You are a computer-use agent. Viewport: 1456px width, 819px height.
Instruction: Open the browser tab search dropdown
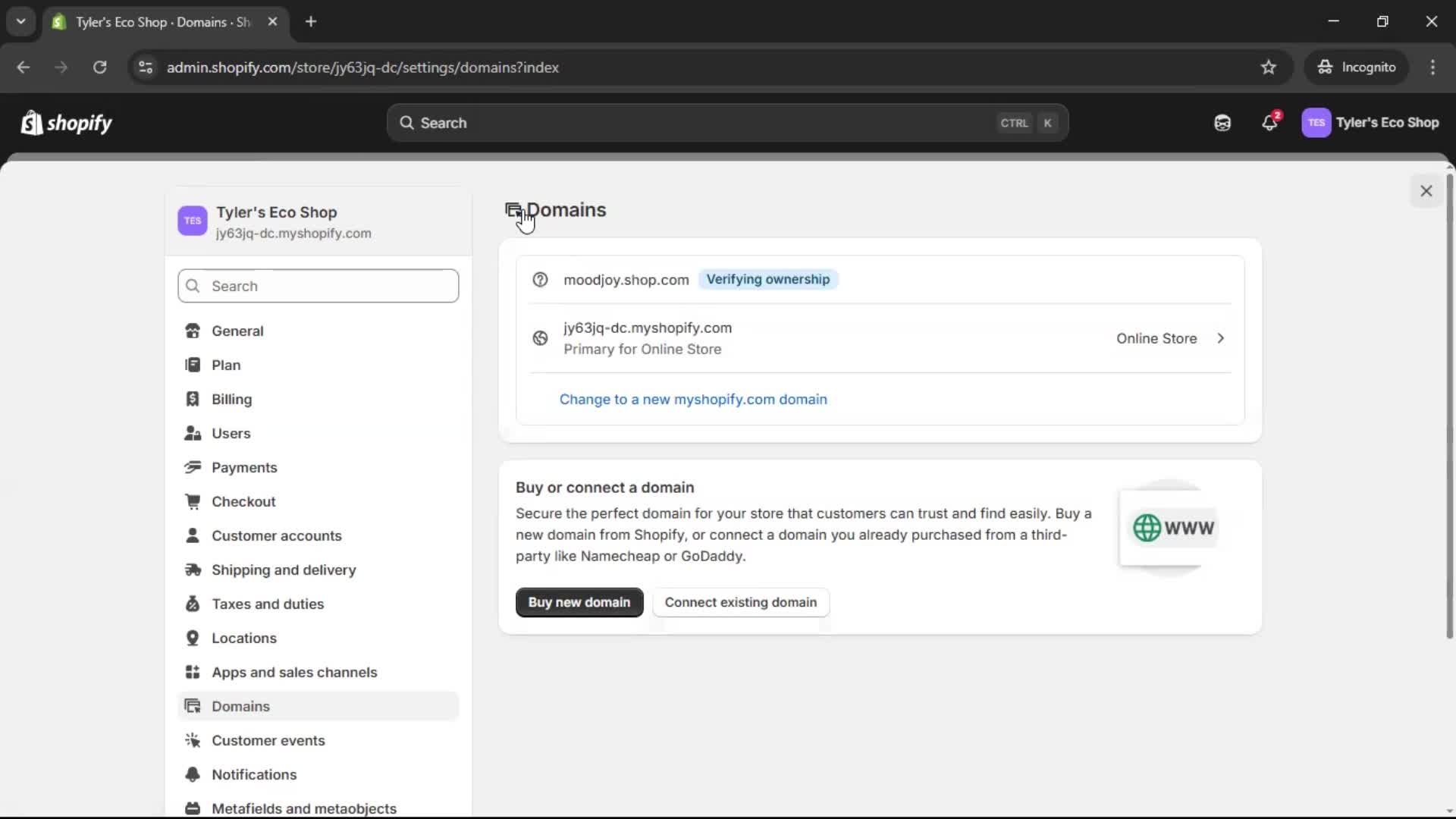tap(20, 22)
